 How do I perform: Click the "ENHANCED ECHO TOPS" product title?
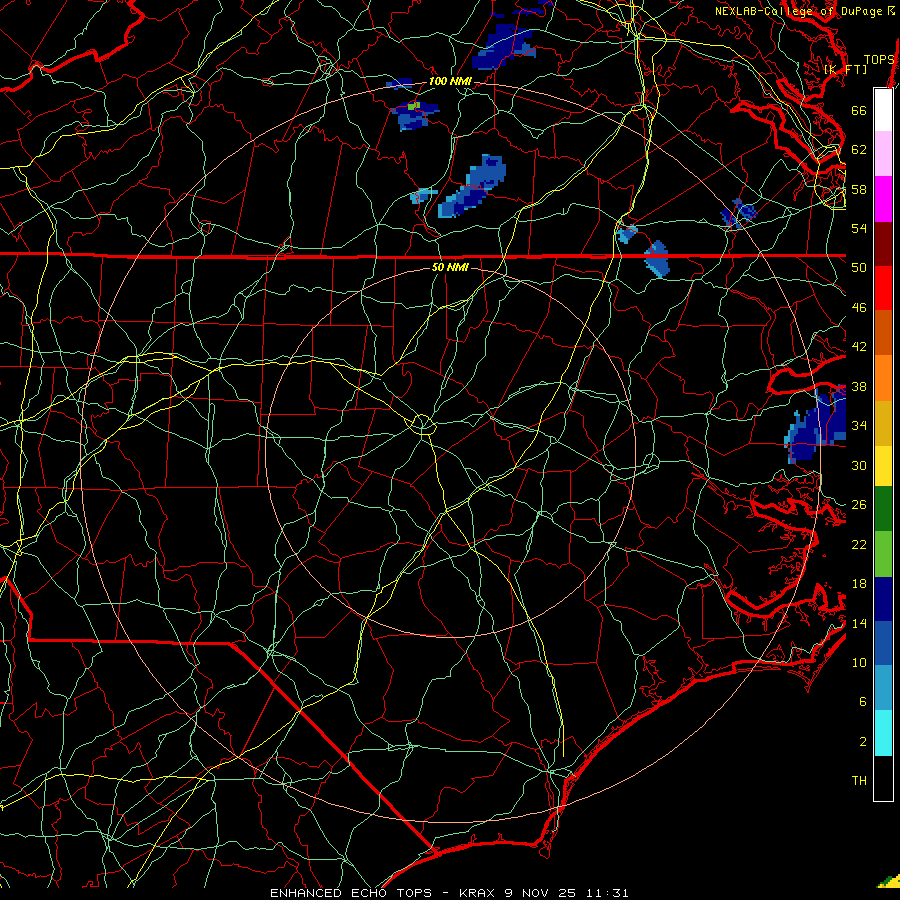pos(351,893)
